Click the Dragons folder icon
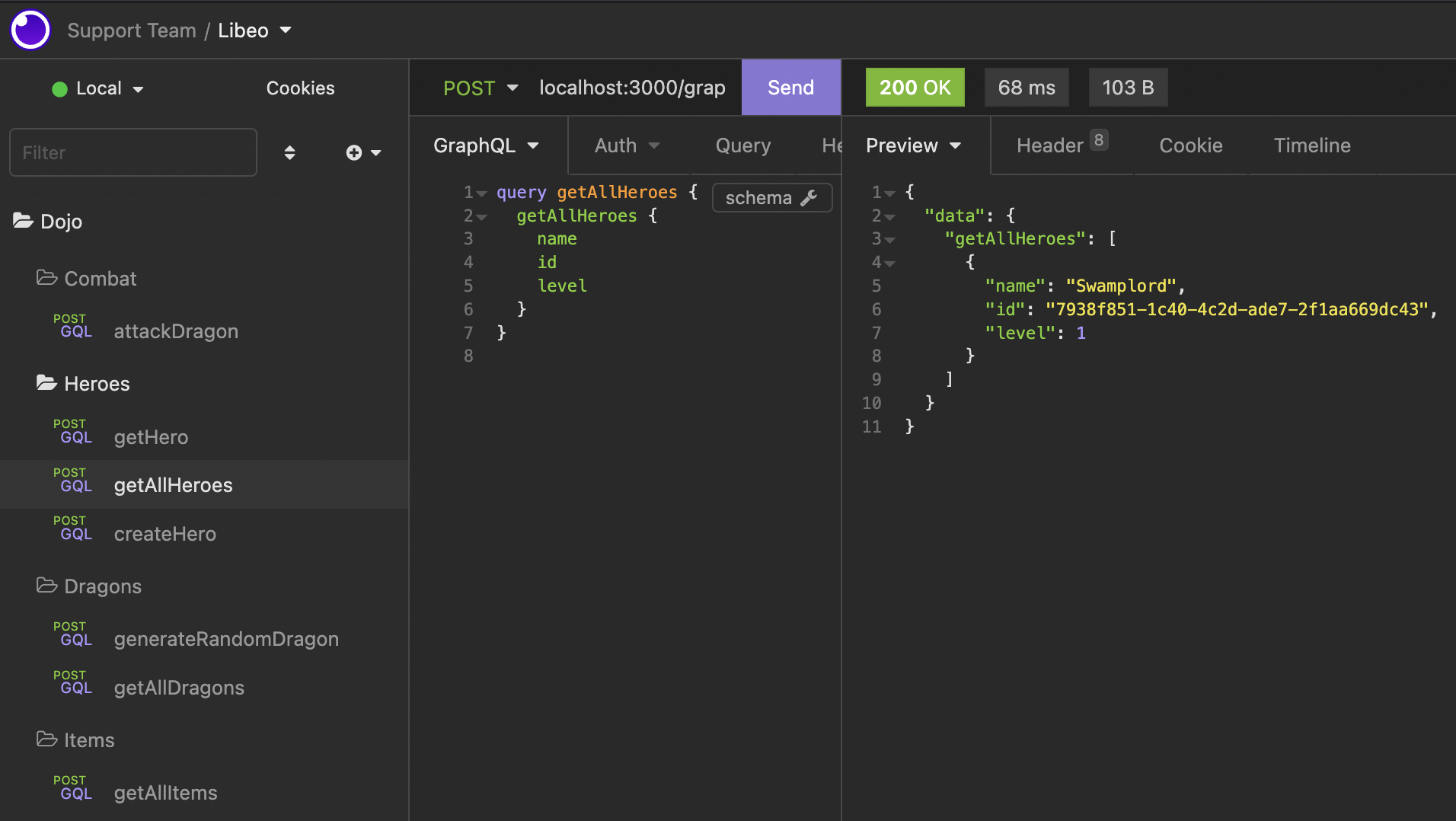Viewport: 1456px width, 821px height. pos(46,586)
